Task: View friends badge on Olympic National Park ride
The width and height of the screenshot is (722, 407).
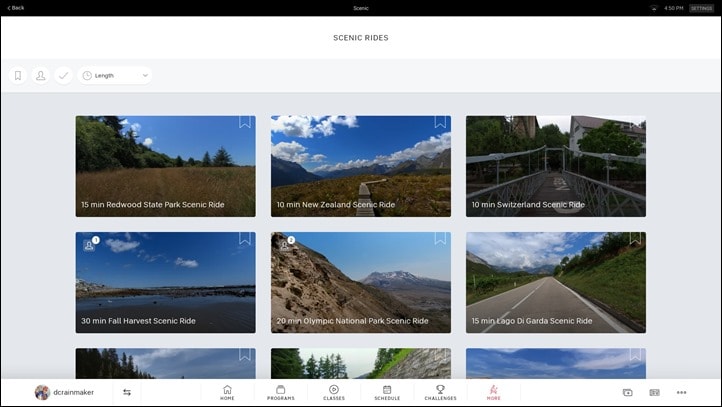Action: 286,244
